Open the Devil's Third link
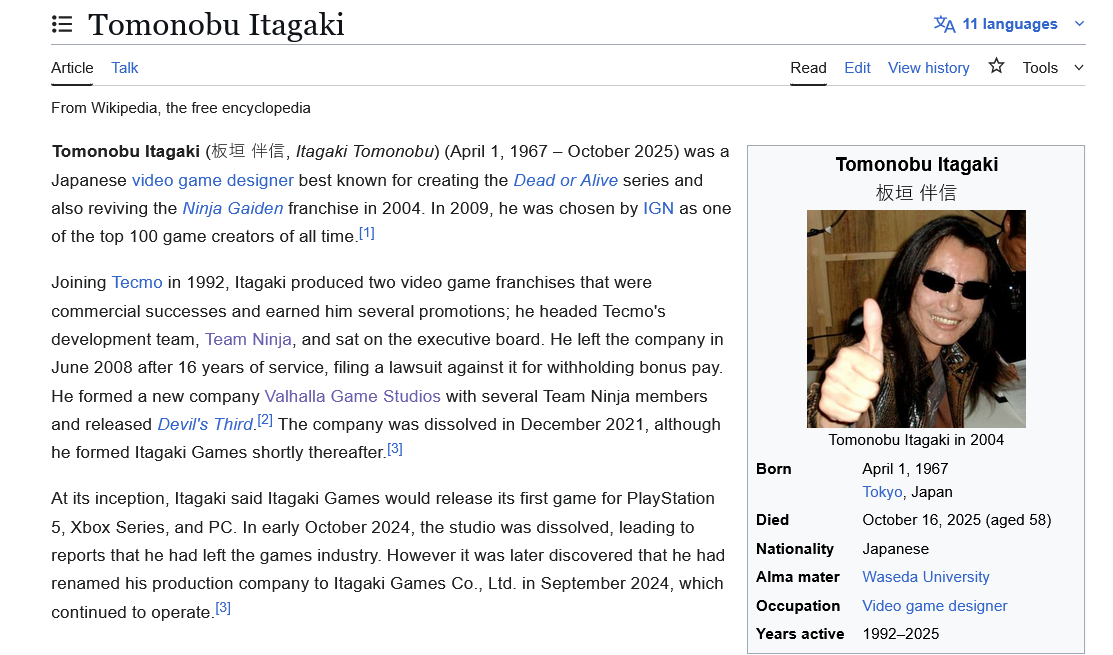Viewport: 1113px width, 655px height. 205,424
